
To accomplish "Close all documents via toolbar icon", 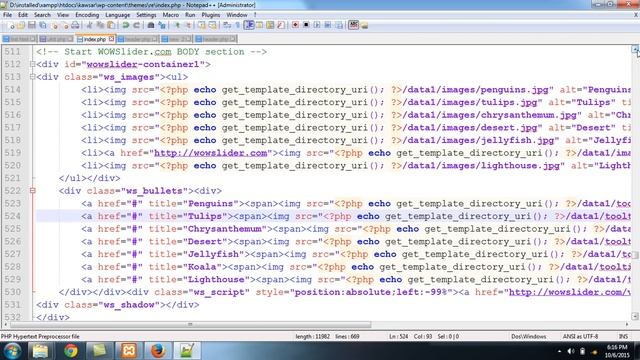I will click(x=65, y=25).
